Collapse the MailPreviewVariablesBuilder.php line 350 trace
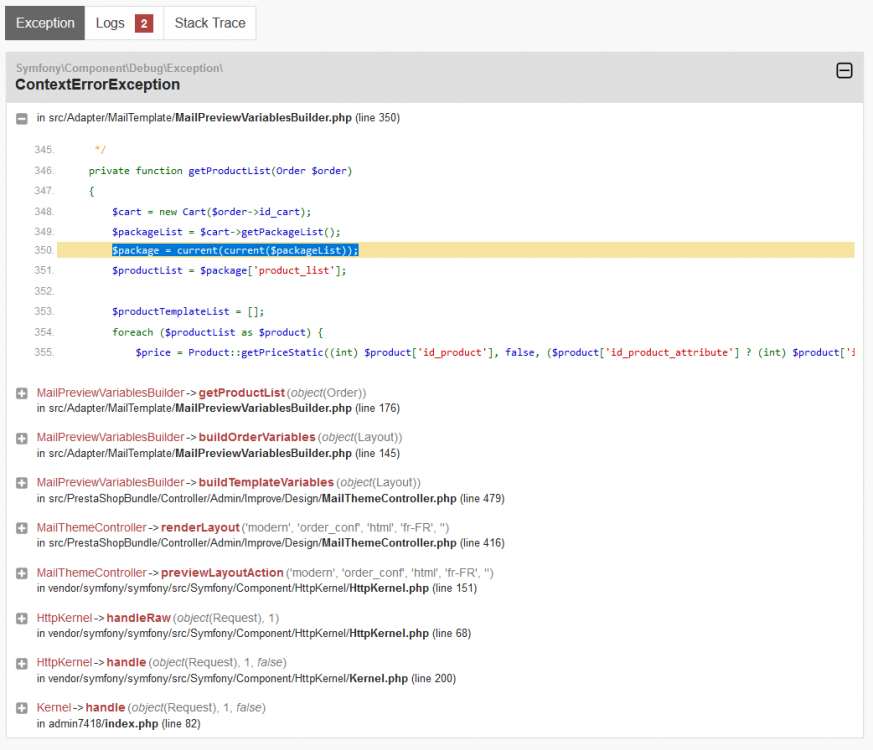The image size is (873, 750). coord(22,118)
